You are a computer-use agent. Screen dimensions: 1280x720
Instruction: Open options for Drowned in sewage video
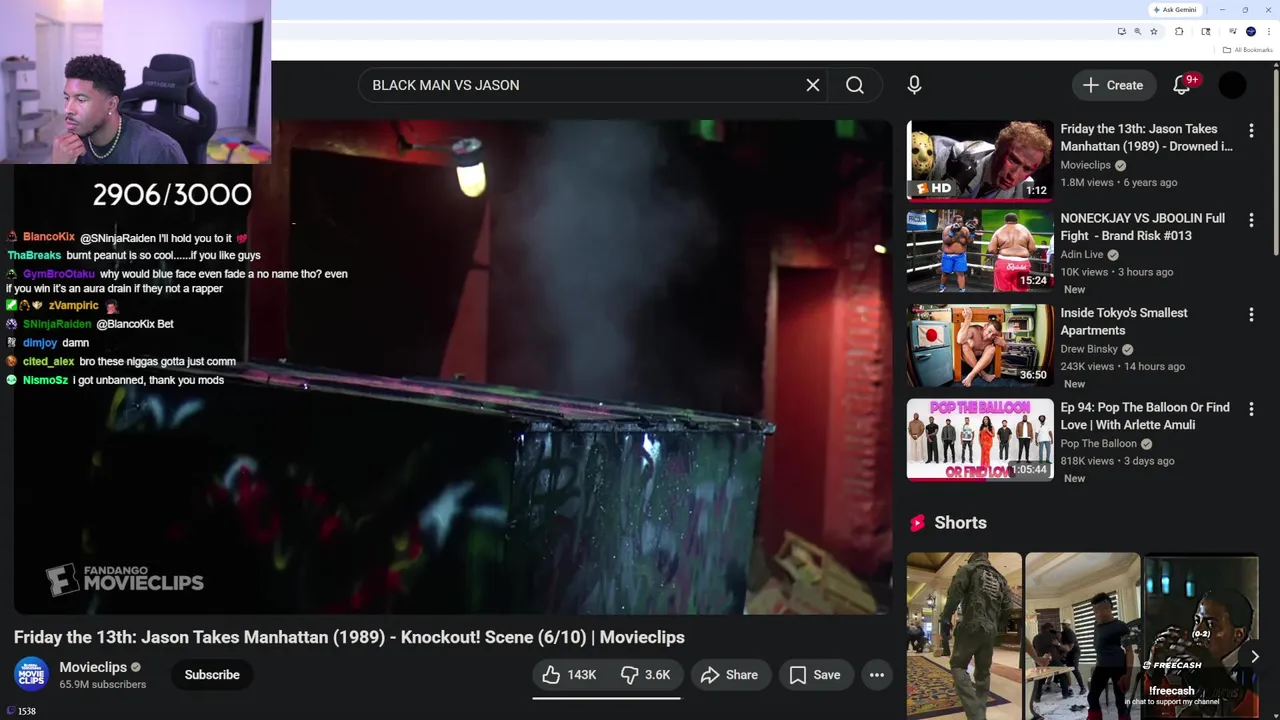[1251, 130]
